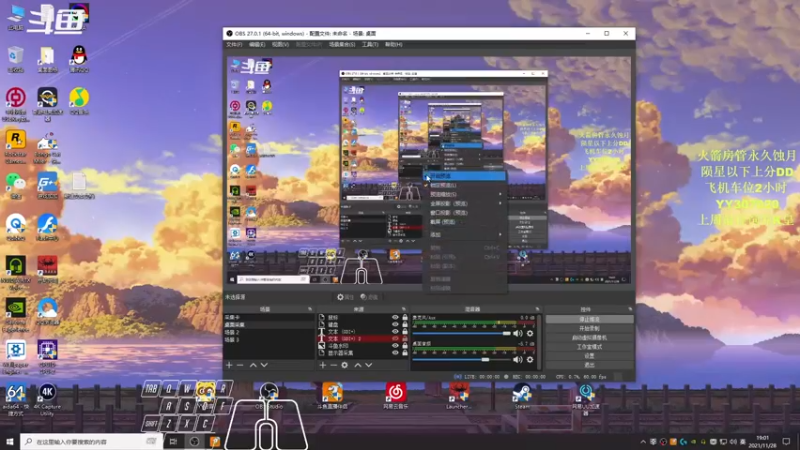Toggle visibility of the topmost source row

pyautogui.click(x=395, y=317)
